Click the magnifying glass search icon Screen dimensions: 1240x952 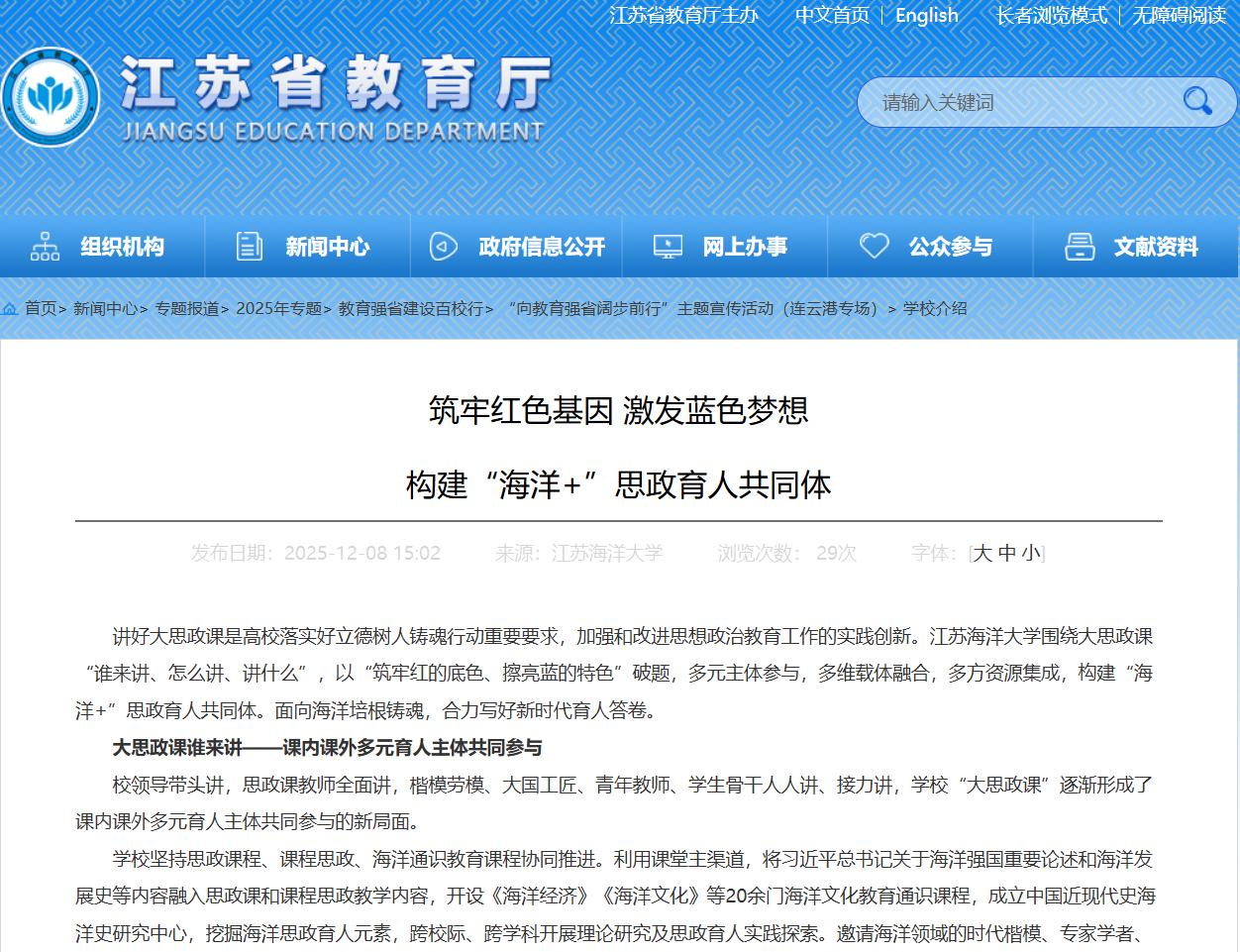pos(1196,101)
